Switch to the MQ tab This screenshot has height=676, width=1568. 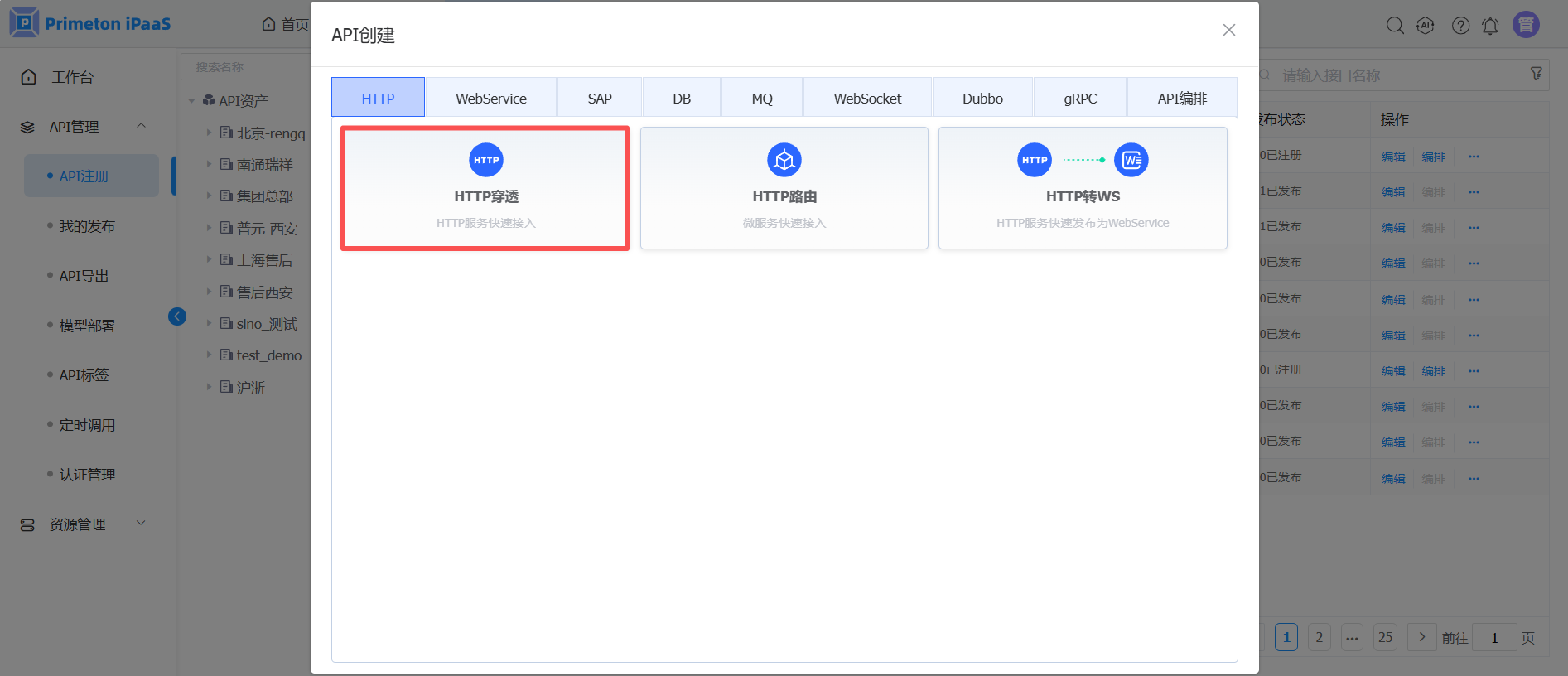pyautogui.click(x=762, y=98)
